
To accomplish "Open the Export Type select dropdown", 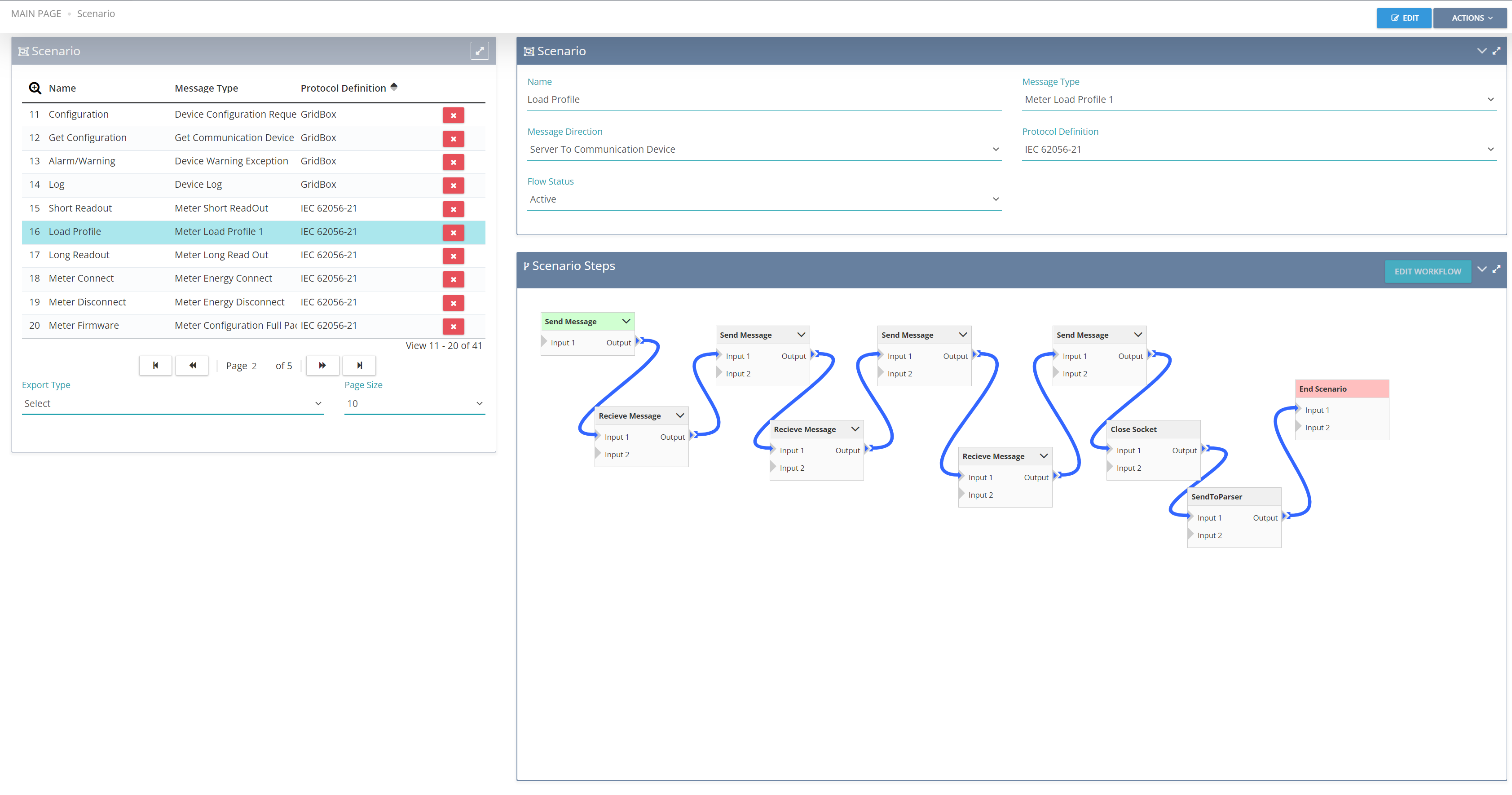I will [x=172, y=403].
